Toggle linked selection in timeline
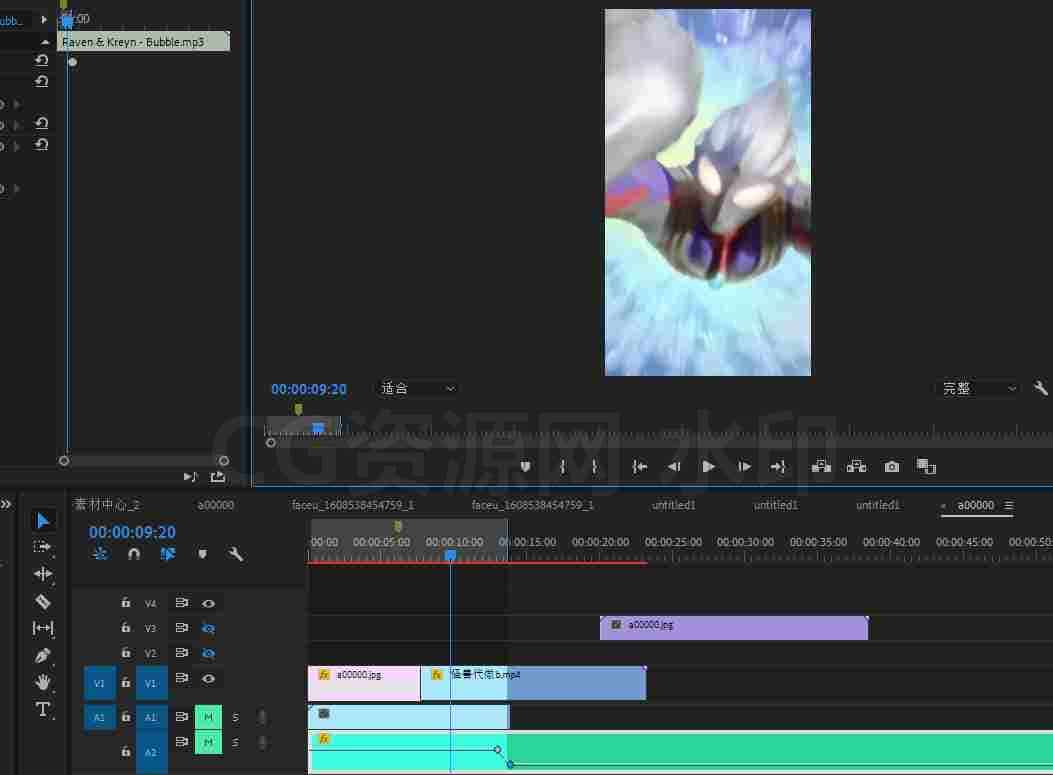Viewport: 1053px width, 775px height. pos(167,554)
